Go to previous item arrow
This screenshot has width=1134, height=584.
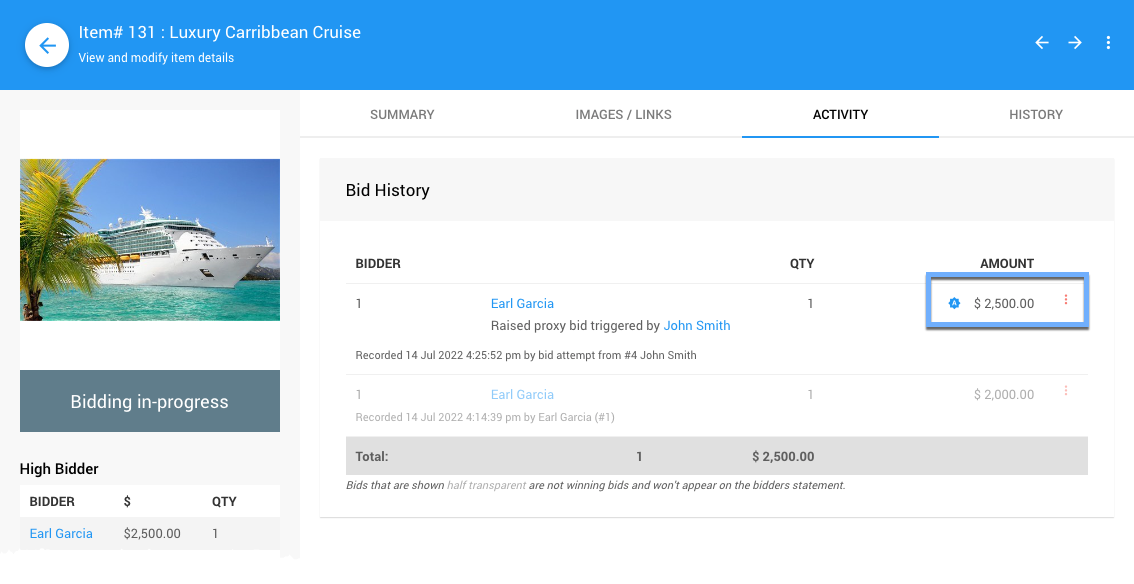point(1042,43)
